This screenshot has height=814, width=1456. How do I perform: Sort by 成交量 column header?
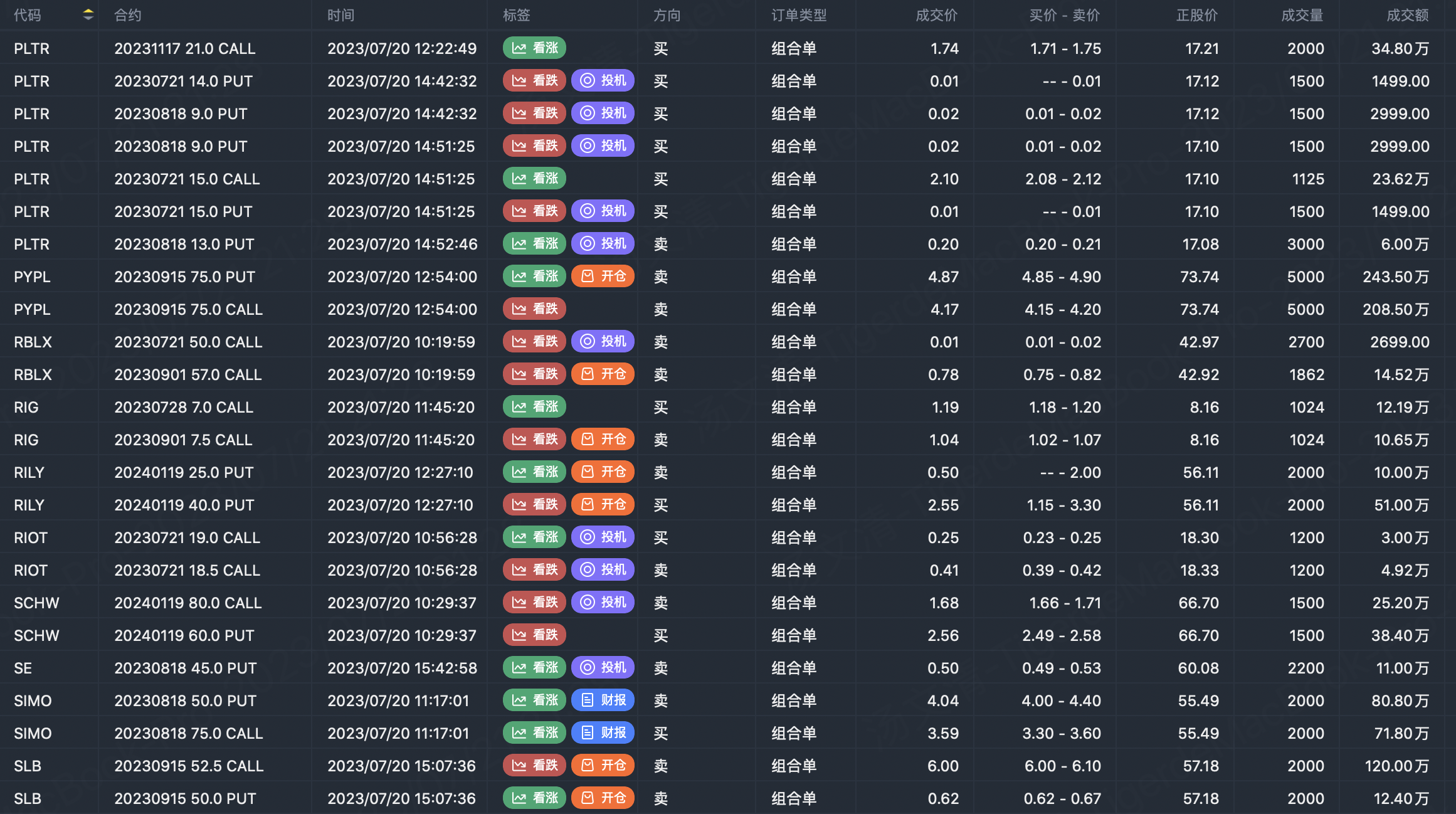coord(1302,15)
